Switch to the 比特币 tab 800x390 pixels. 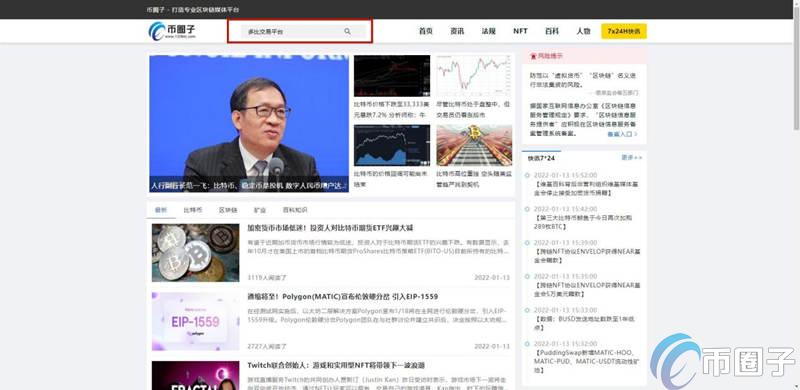pyautogui.click(x=193, y=210)
